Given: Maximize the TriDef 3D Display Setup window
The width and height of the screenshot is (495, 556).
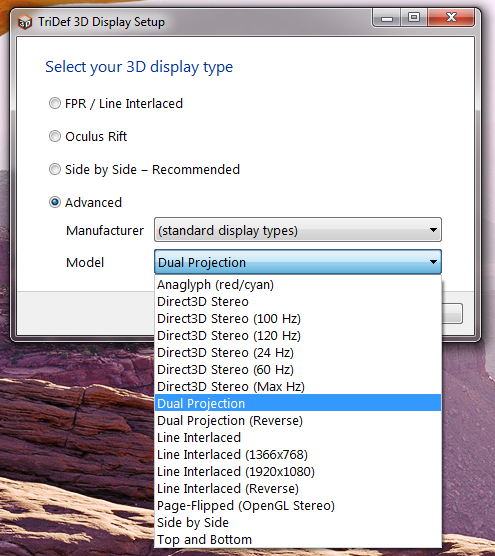Looking at the screenshot, I should pos(414,18).
